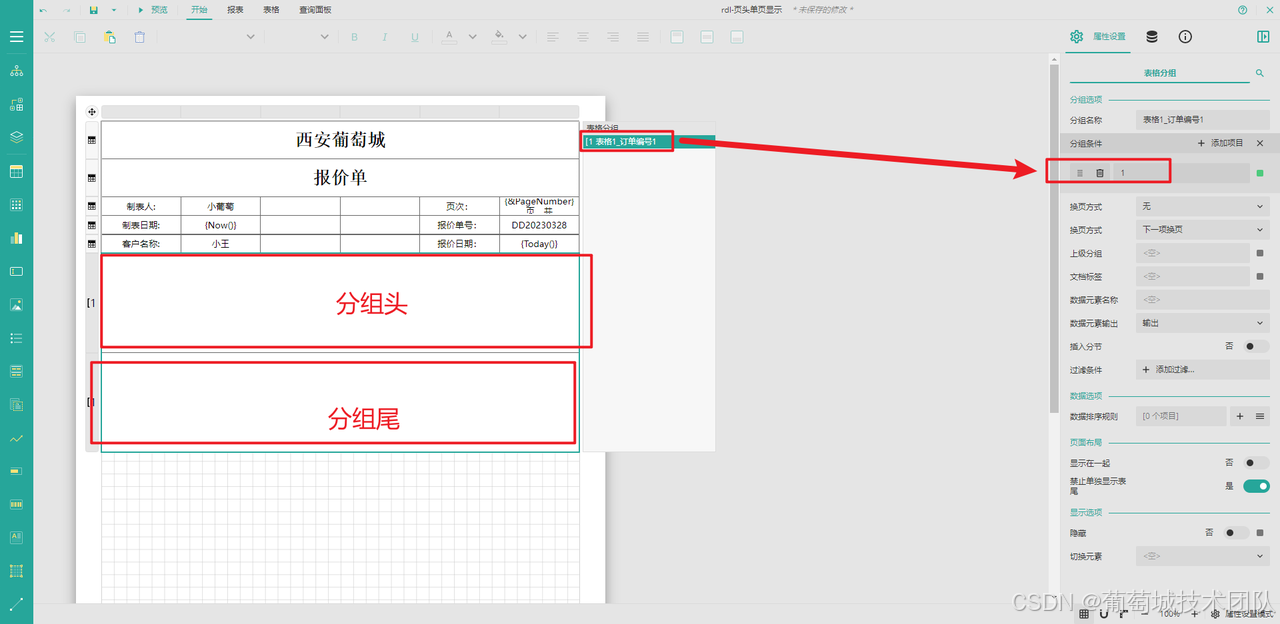The image size is (1280, 624).
Task: Select the list component in sidebar
Action: coord(16,338)
